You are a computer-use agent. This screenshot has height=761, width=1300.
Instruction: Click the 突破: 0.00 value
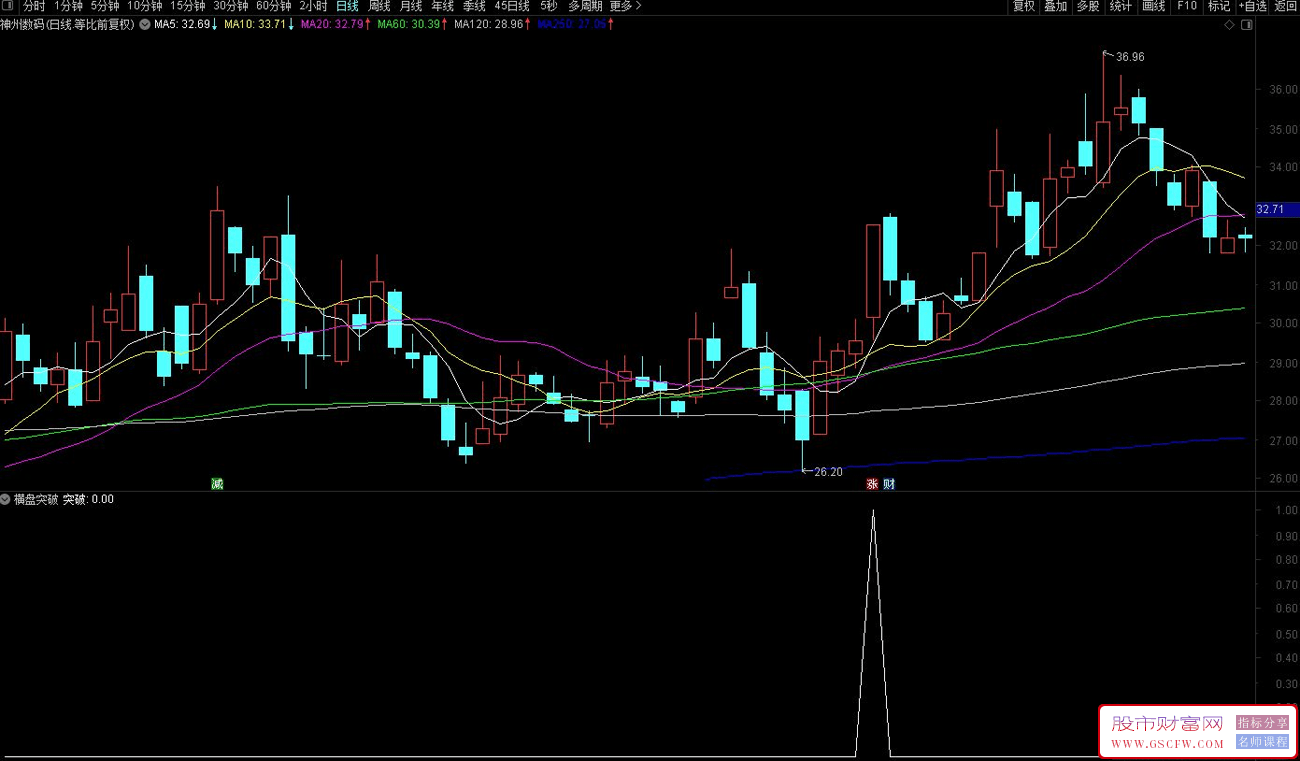[x=89, y=499]
